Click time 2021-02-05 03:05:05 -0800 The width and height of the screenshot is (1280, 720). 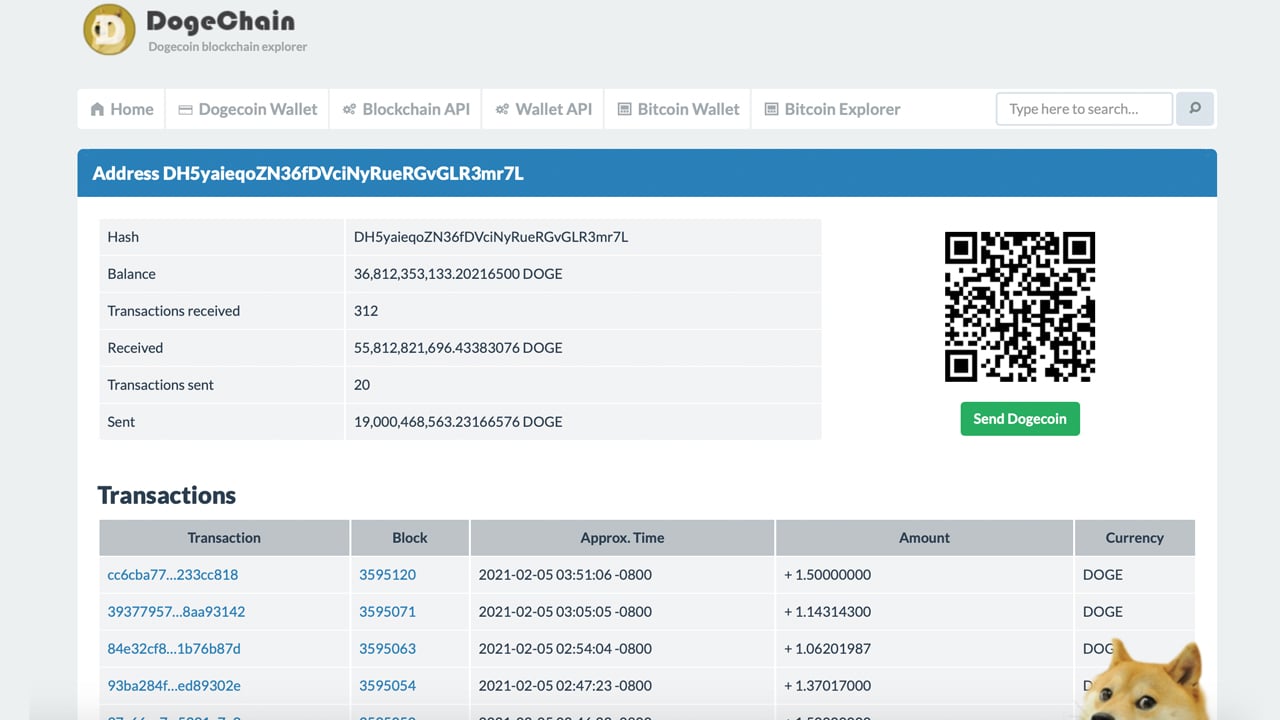pyautogui.click(x=565, y=612)
